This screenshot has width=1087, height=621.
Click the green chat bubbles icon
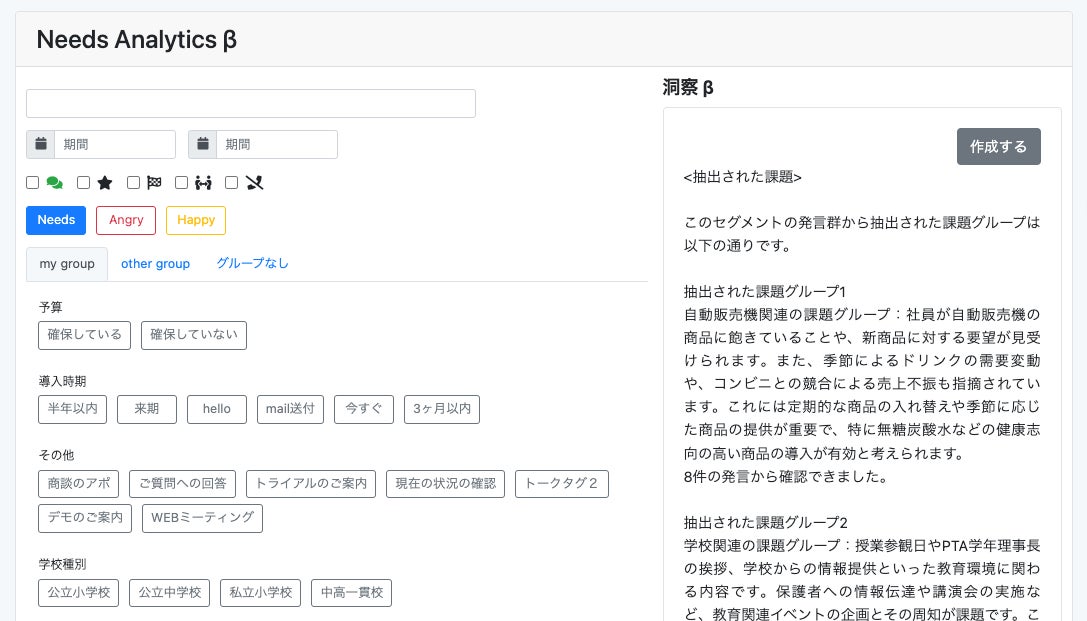click(55, 183)
